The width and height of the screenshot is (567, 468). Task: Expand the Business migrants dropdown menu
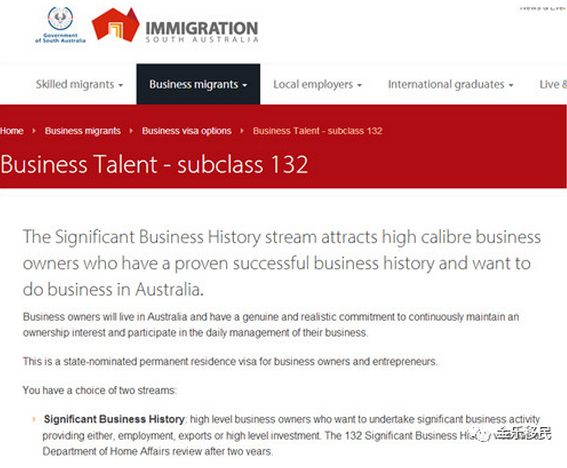tap(198, 84)
